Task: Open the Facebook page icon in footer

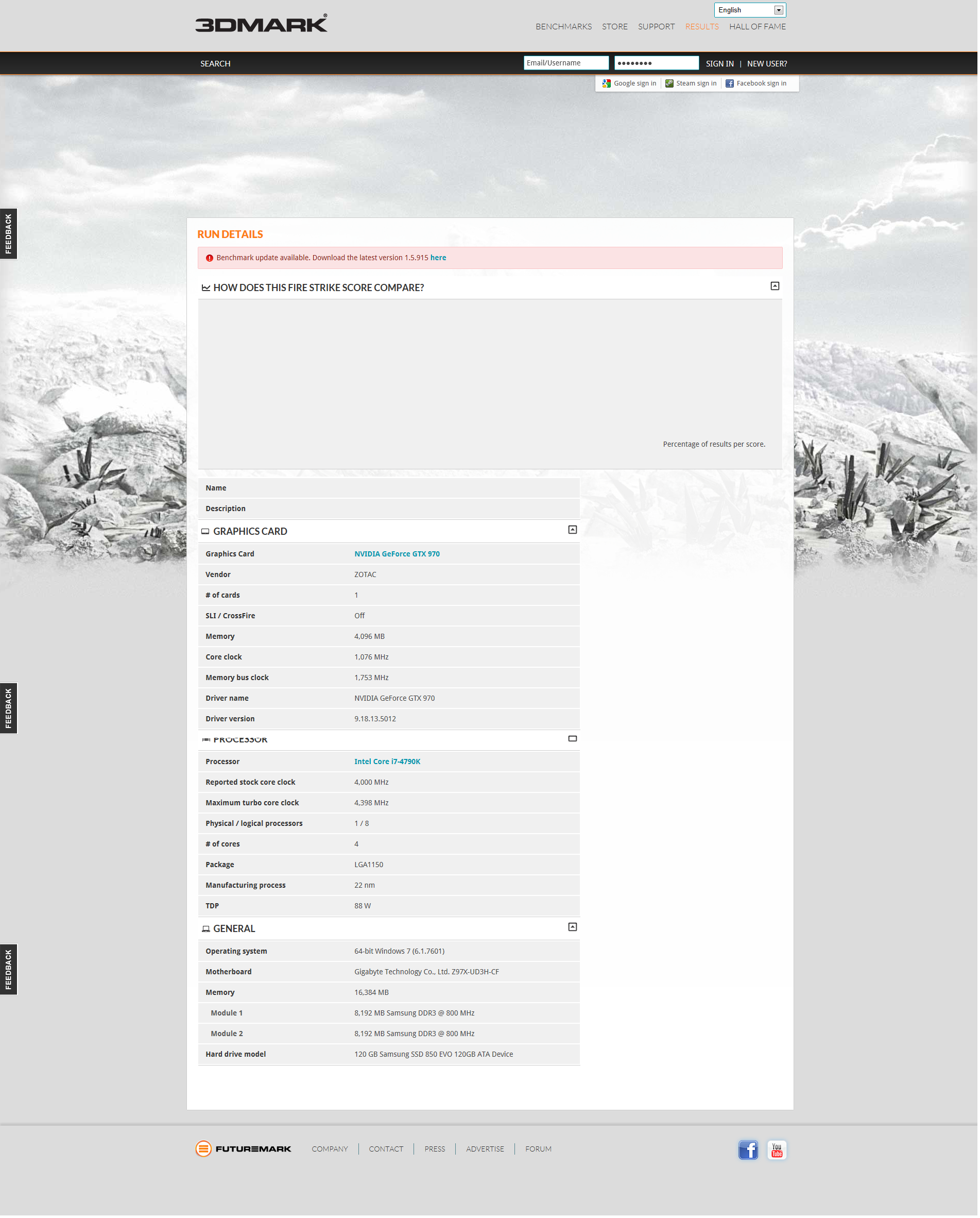Action: (x=748, y=1149)
